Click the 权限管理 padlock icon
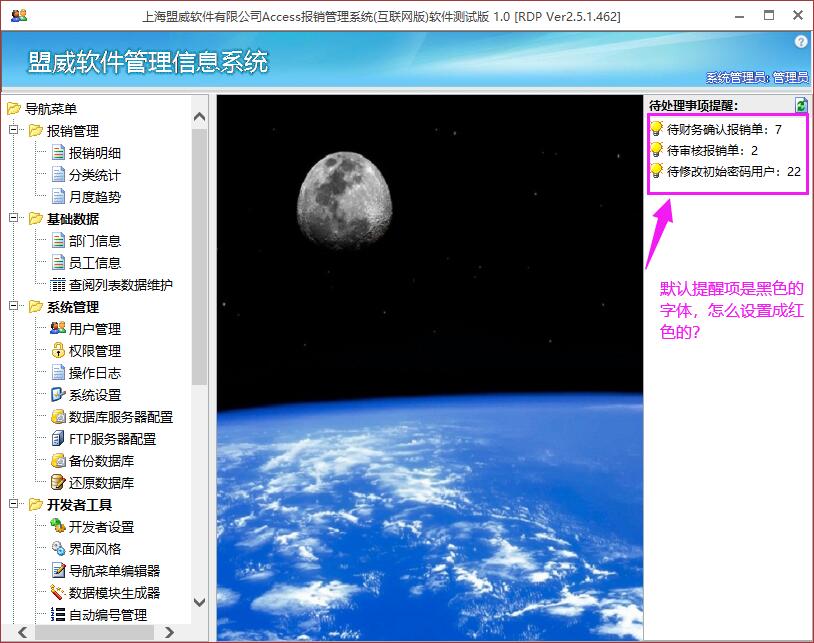Viewport: 814px width, 643px height. (x=58, y=350)
